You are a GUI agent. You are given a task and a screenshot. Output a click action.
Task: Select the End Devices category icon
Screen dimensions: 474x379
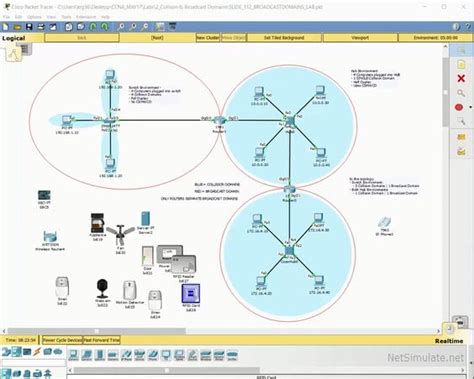click(17, 352)
